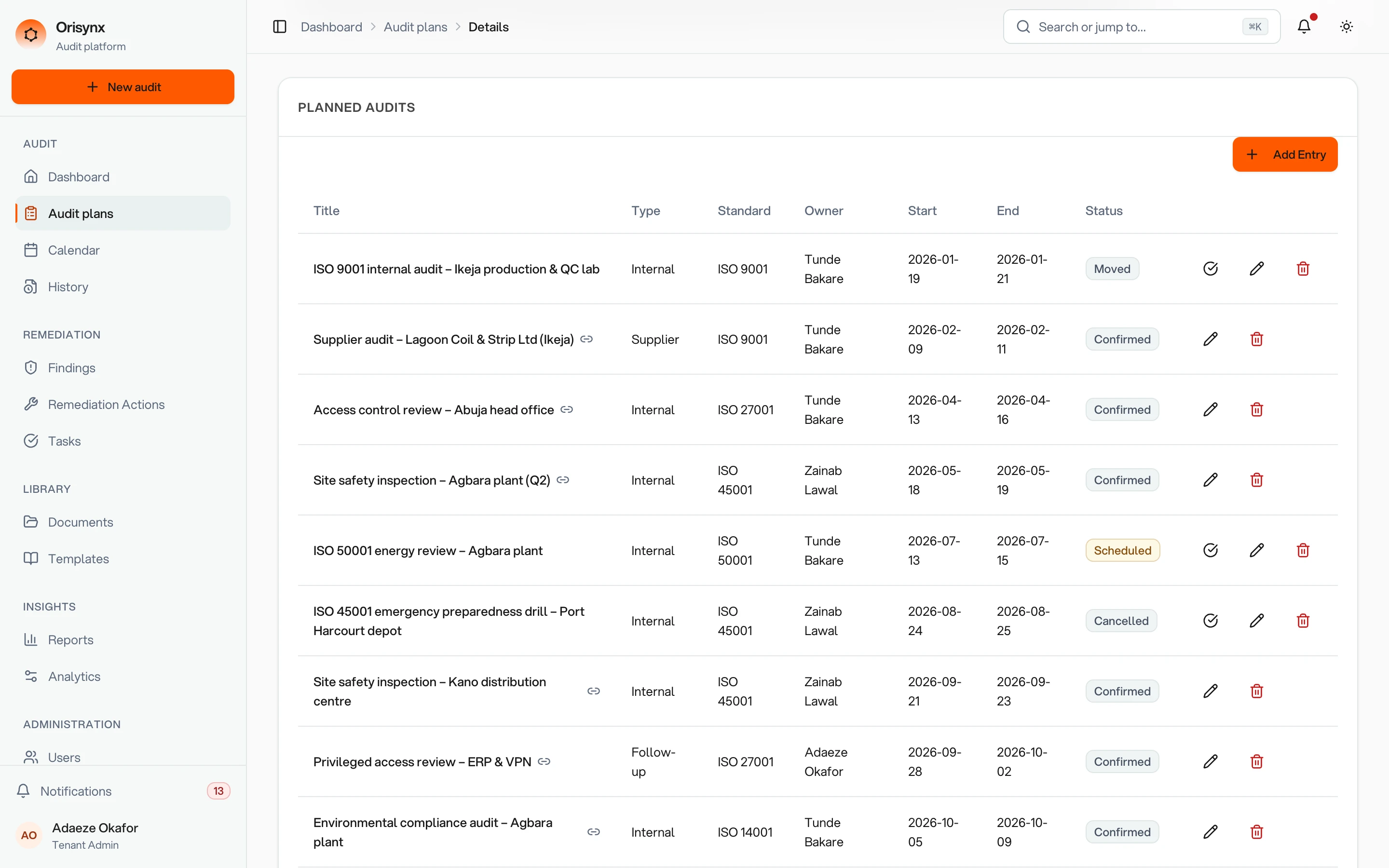Toggle the sidebar panel icon
The width and height of the screenshot is (1389, 868).
[280, 27]
